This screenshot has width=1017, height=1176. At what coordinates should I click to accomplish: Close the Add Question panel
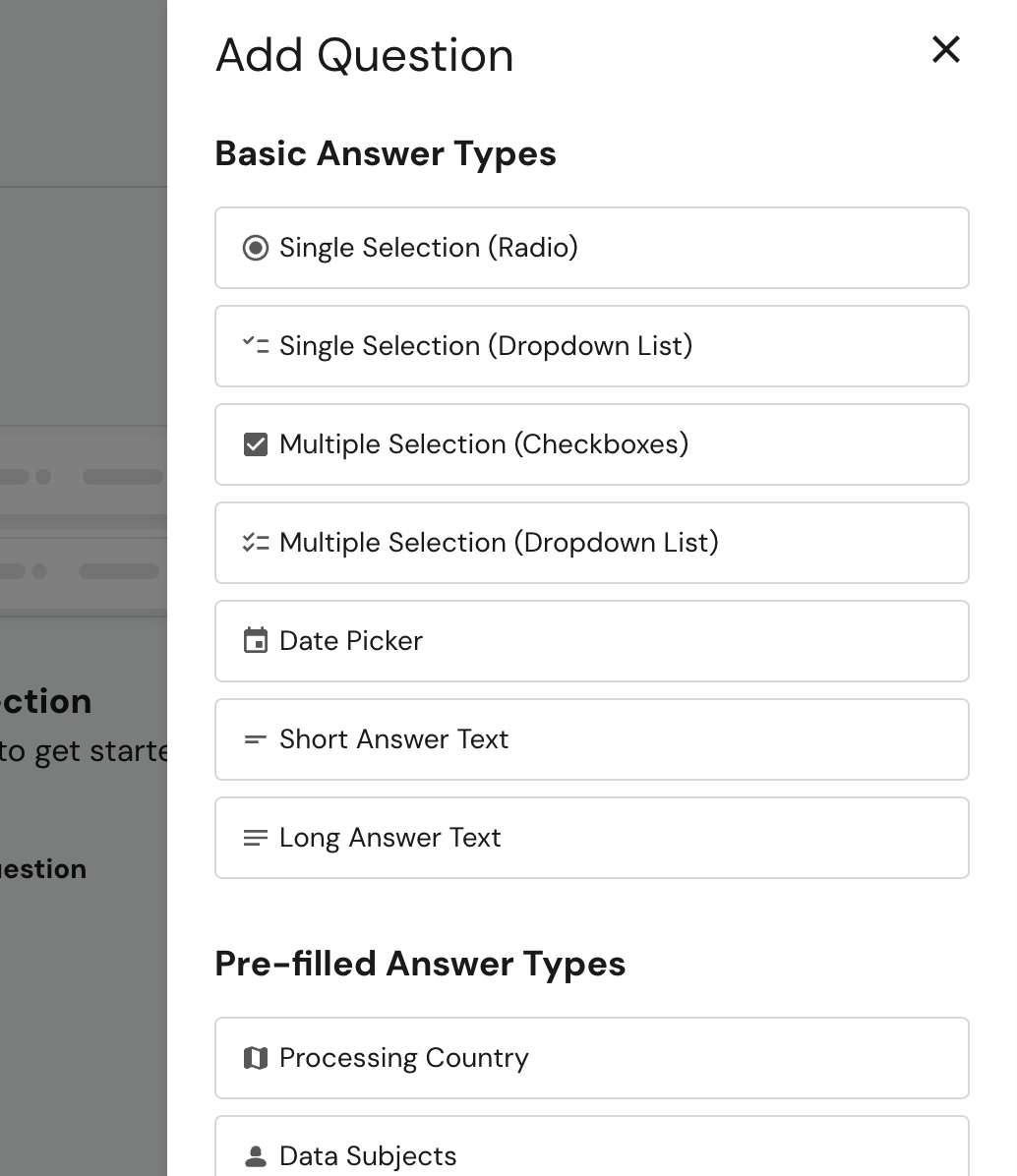pyautogui.click(x=945, y=49)
